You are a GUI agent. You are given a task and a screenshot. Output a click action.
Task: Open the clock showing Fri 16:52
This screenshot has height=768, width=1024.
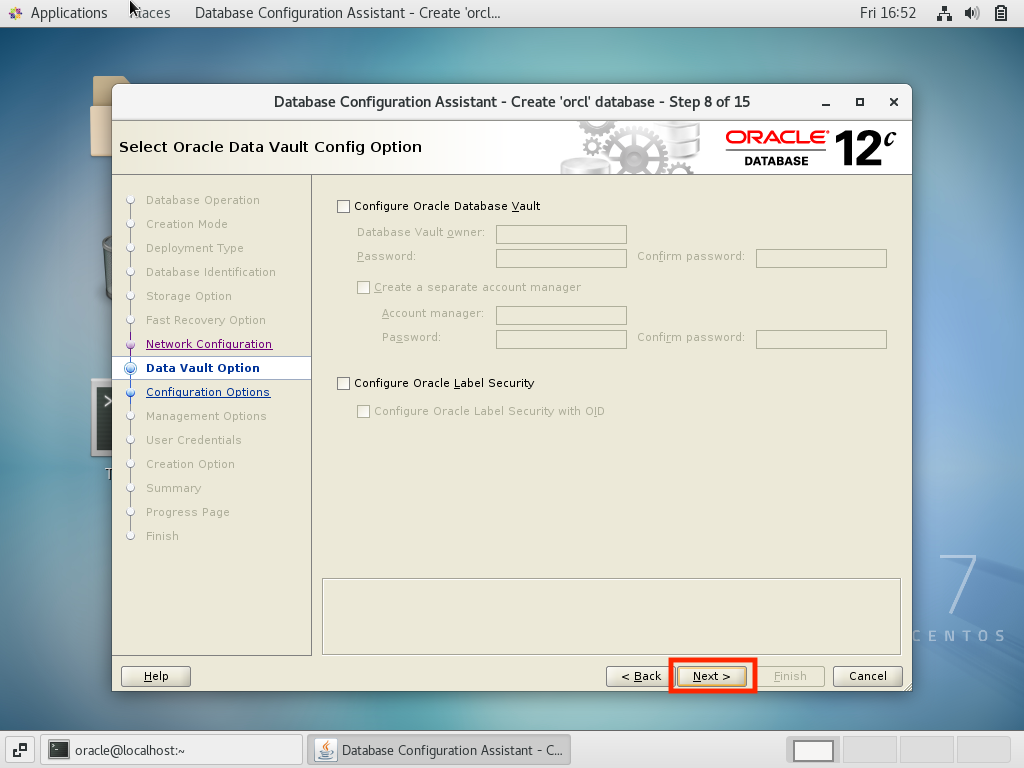tap(888, 13)
